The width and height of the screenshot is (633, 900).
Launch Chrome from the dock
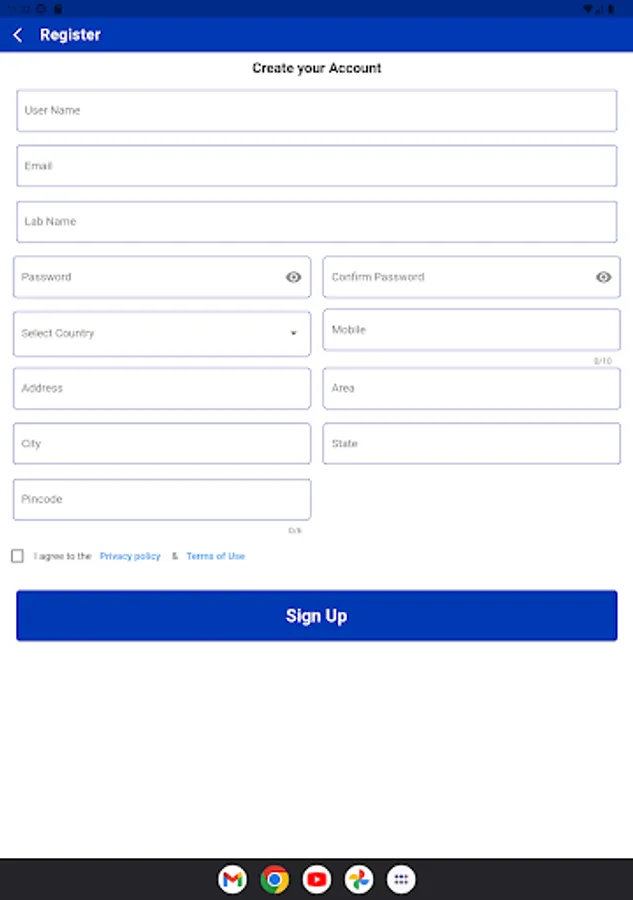[274, 879]
